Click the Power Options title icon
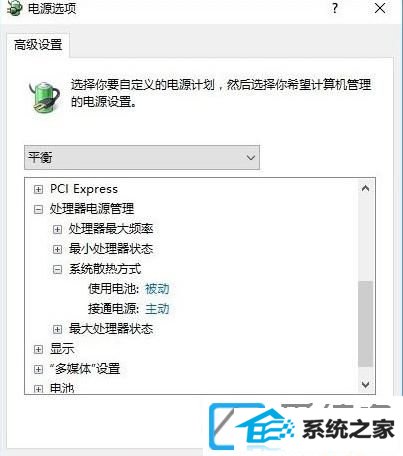 pyautogui.click(x=14, y=8)
